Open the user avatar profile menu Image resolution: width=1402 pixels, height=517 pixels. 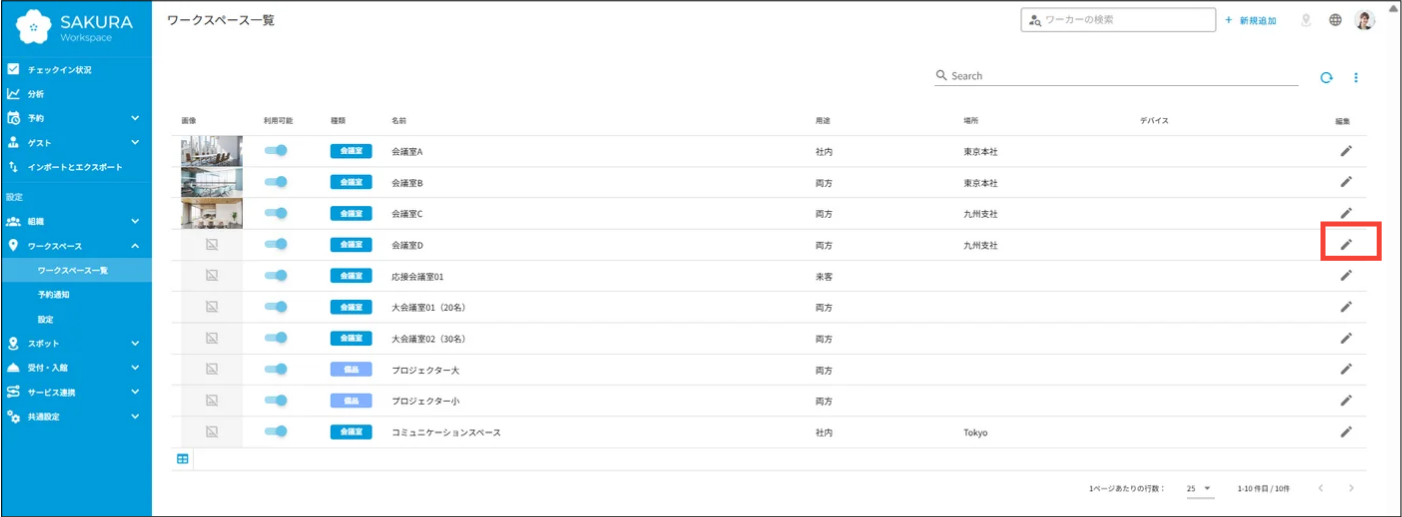1364,20
